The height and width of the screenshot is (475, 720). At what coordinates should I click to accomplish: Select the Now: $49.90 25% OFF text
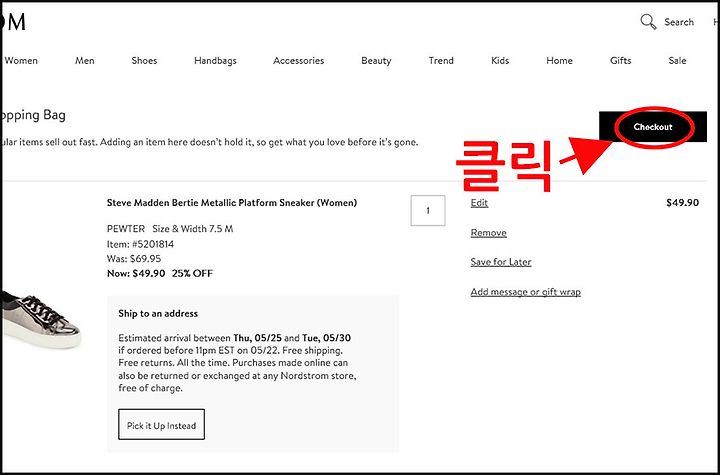tap(160, 273)
